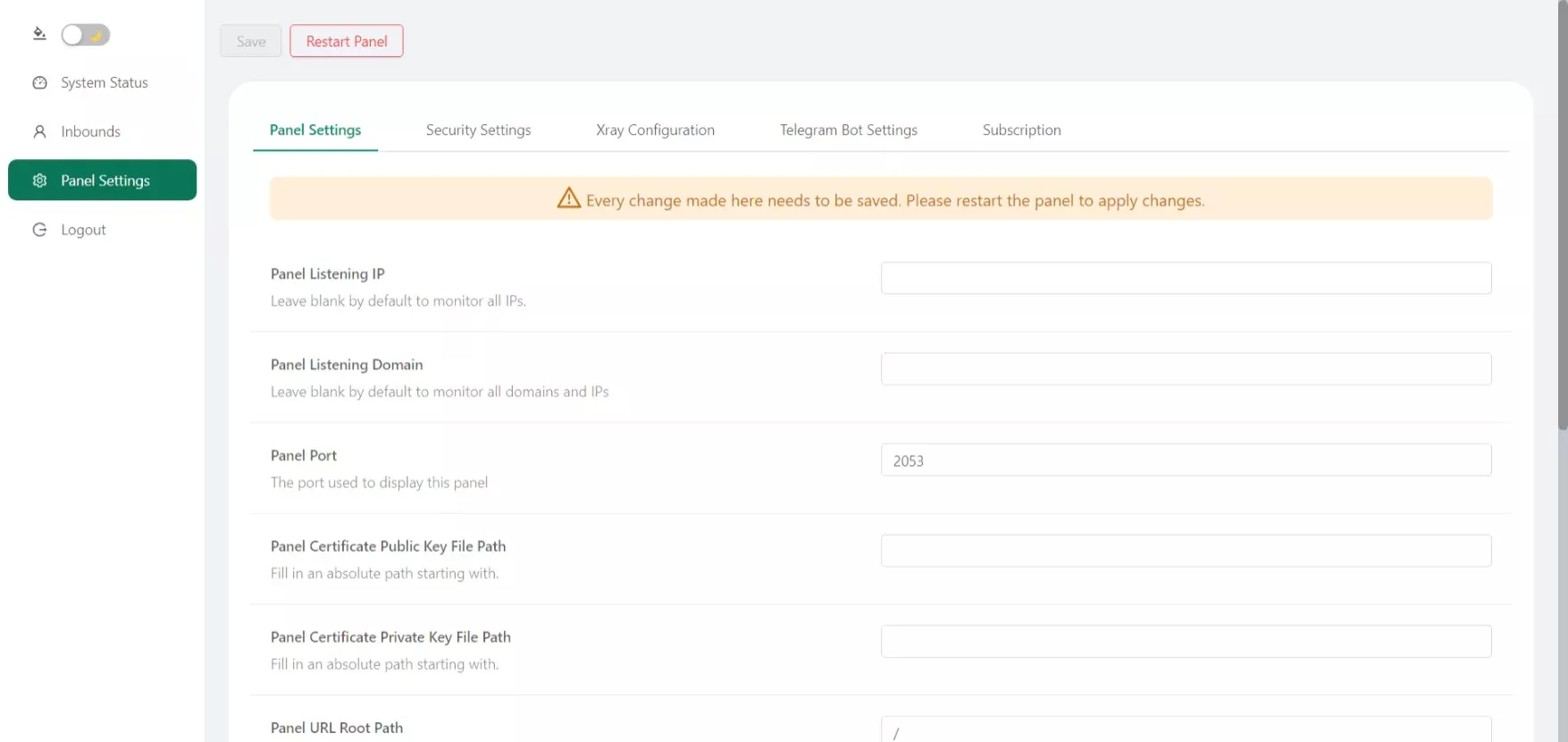Open System Status from sidebar
This screenshot has height=742, width=1568.
click(x=103, y=83)
